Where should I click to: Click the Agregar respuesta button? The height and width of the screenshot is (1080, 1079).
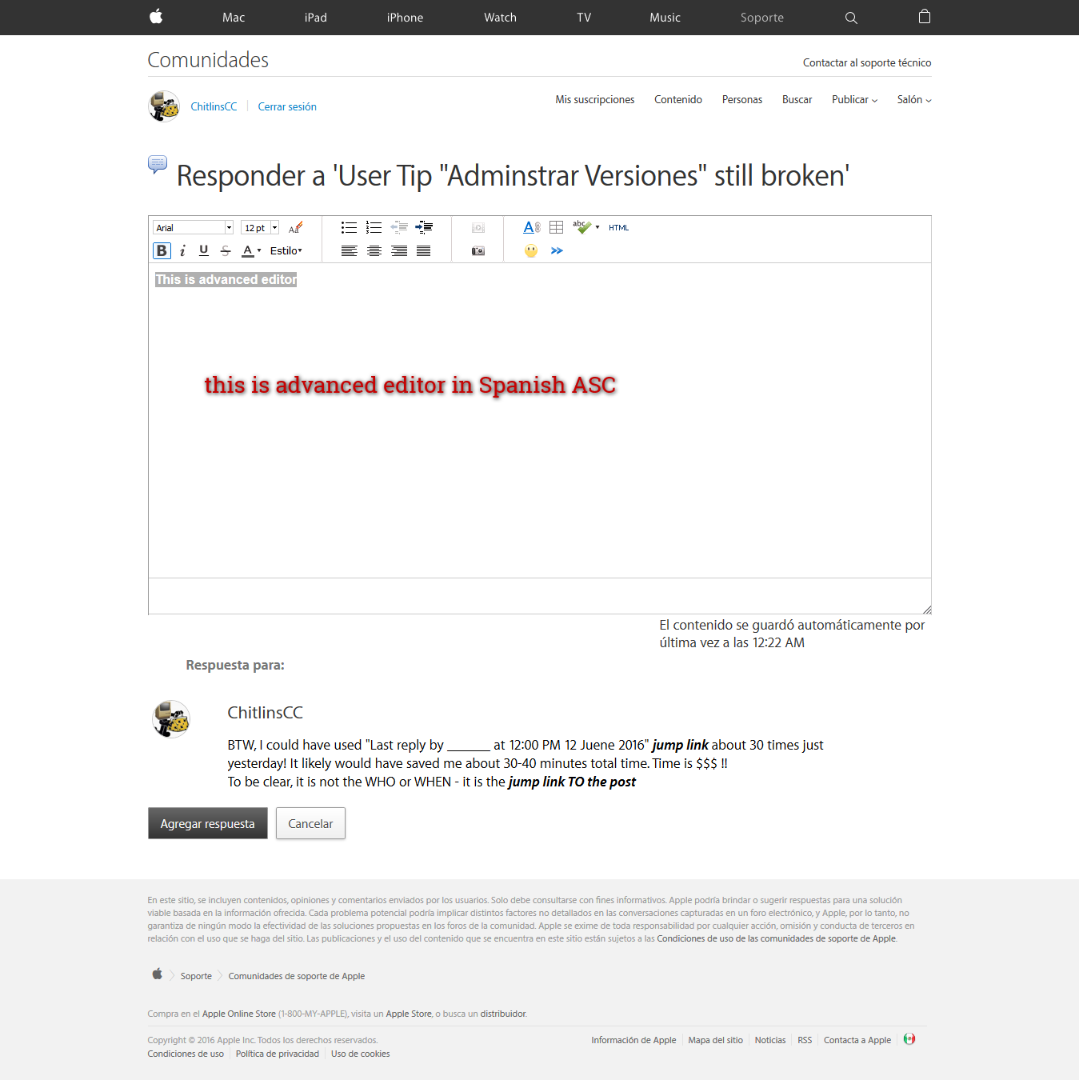pos(207,823)
